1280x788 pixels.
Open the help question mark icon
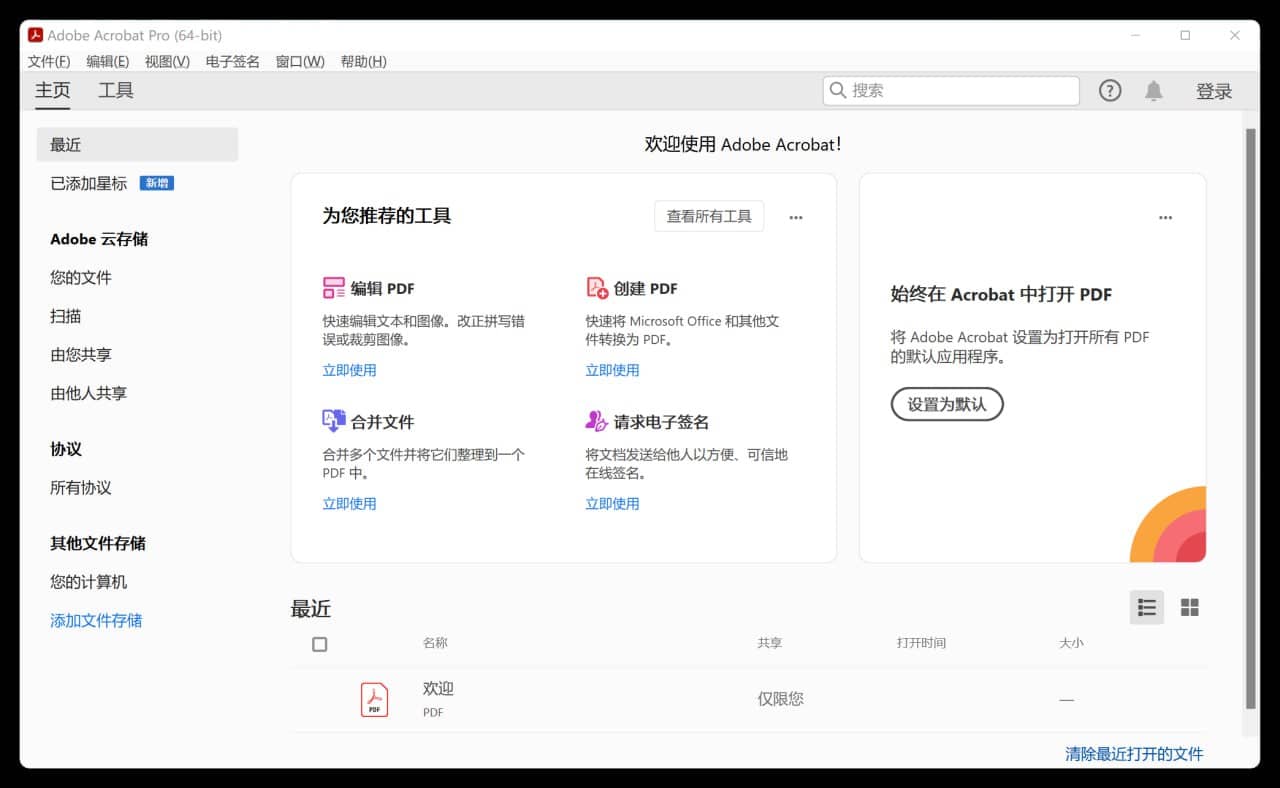1110,91
